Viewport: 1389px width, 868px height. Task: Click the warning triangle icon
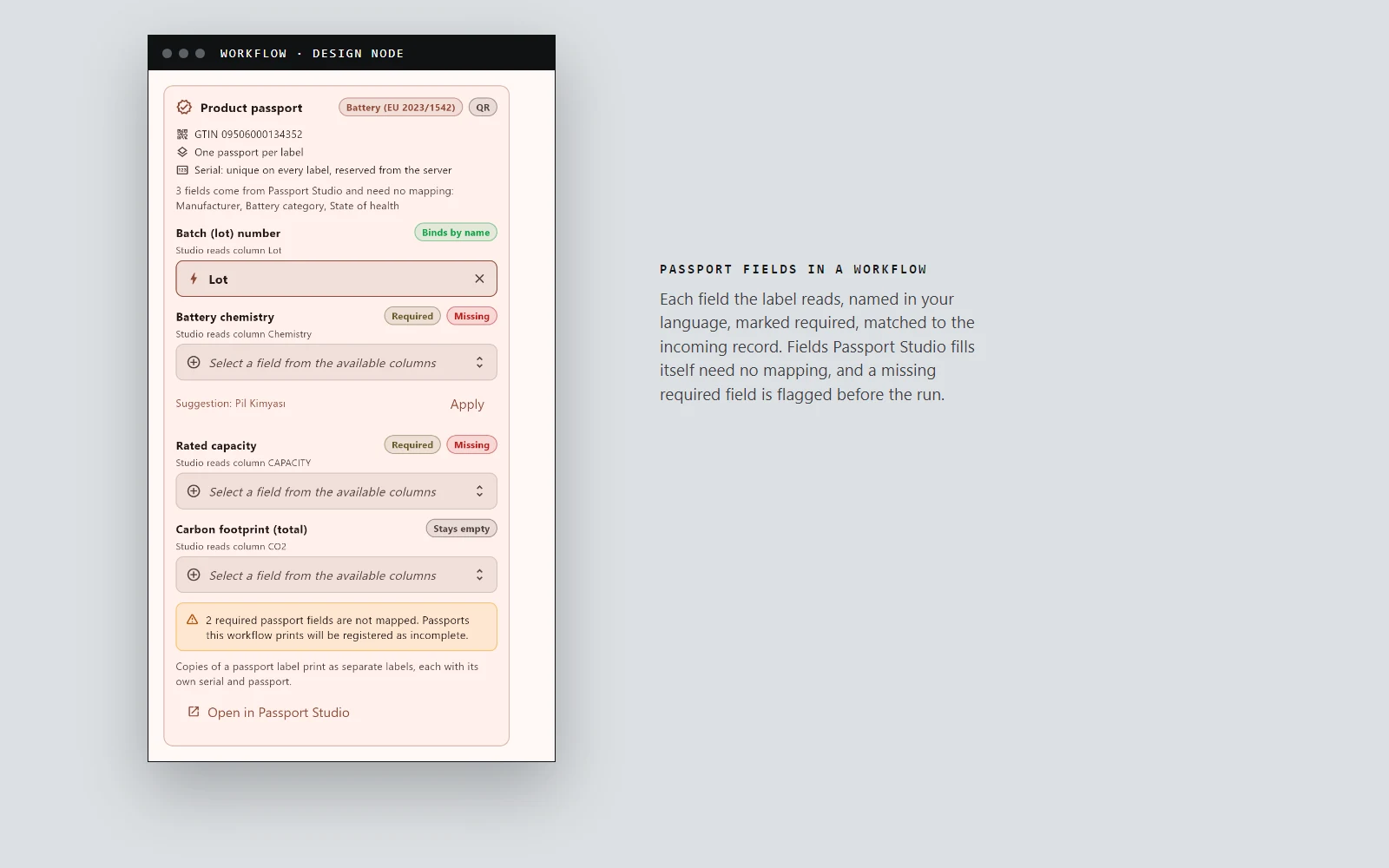(x=193, y=620)
